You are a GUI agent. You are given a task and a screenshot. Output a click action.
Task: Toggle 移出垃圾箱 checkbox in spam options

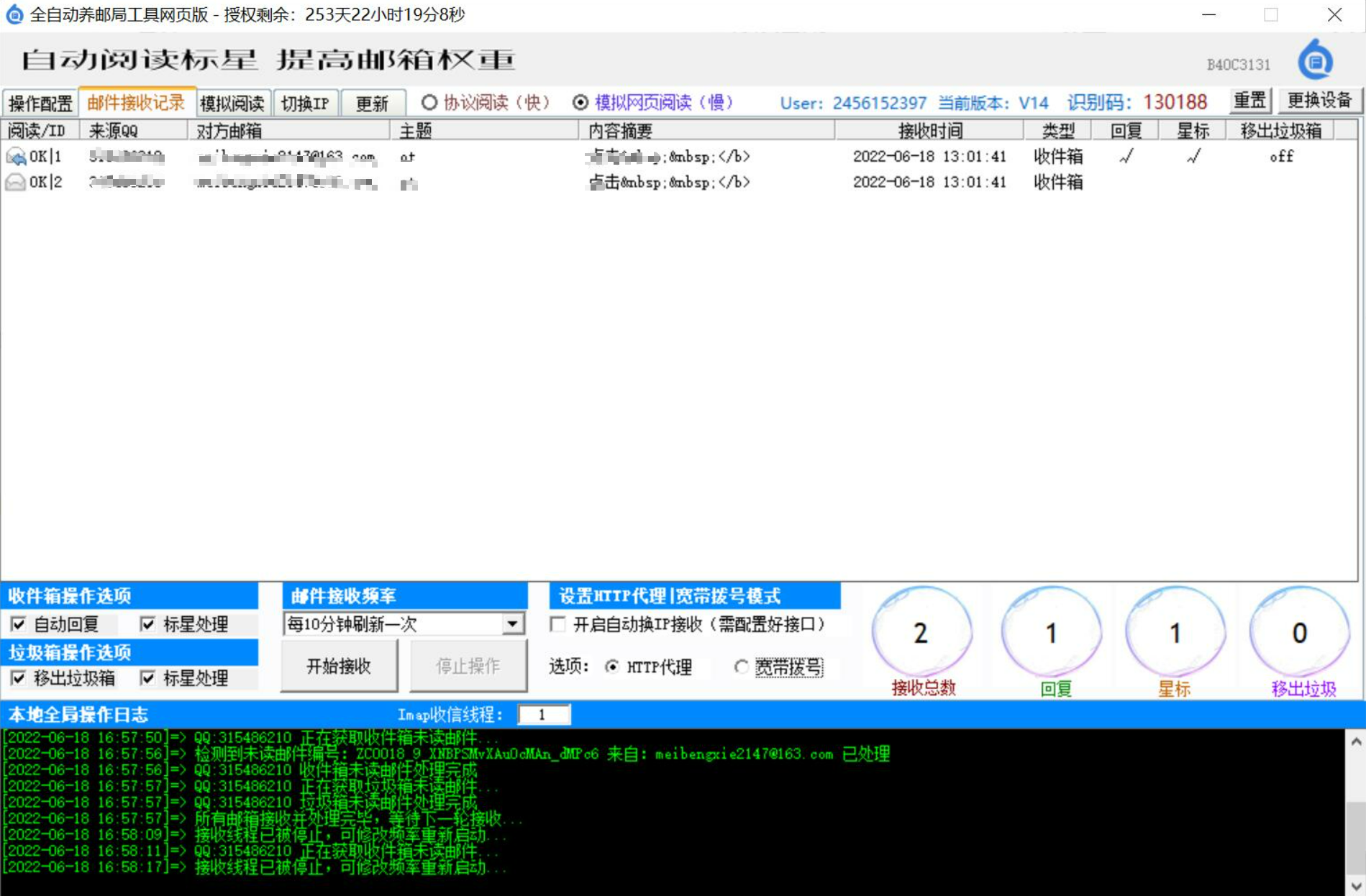click(x=19, y=677)
